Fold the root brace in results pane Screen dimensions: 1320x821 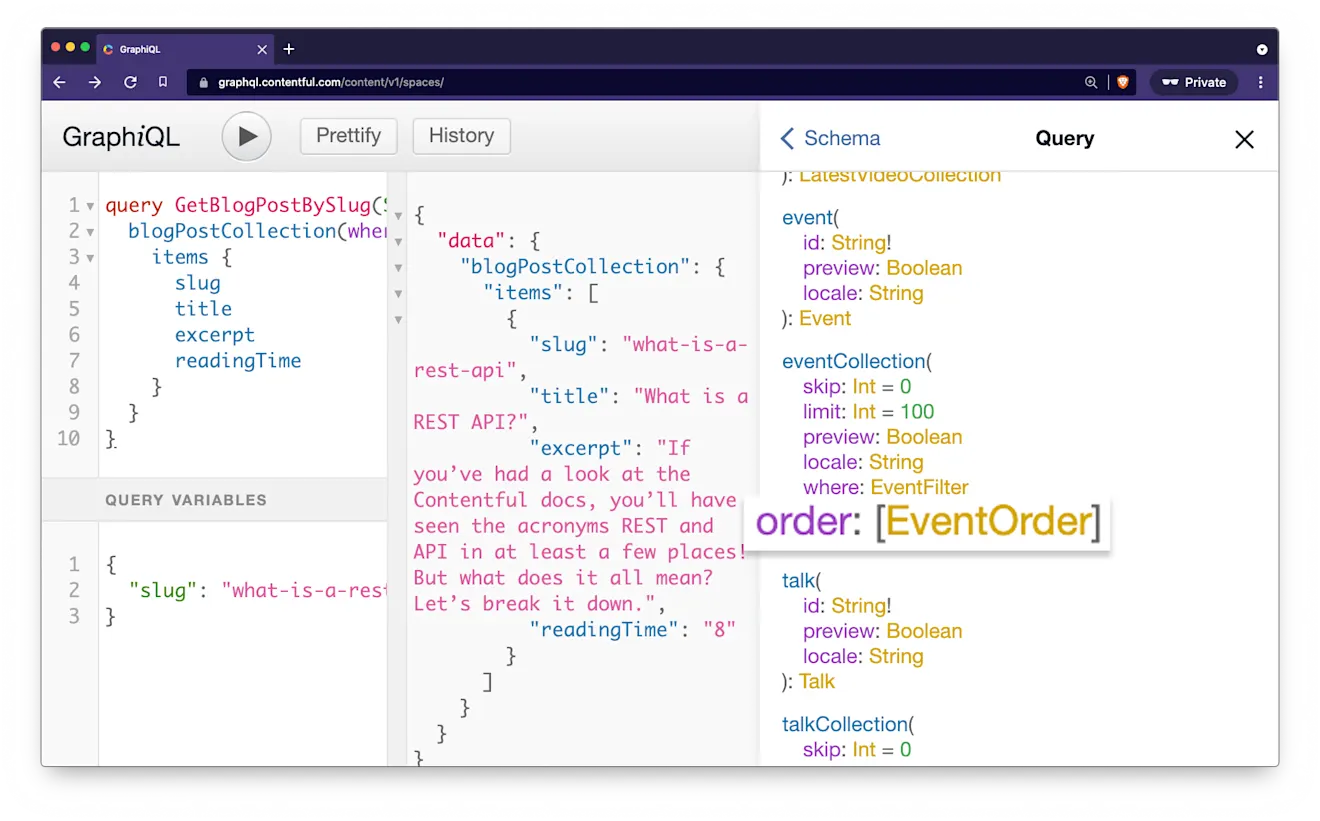tap(398, 216)
